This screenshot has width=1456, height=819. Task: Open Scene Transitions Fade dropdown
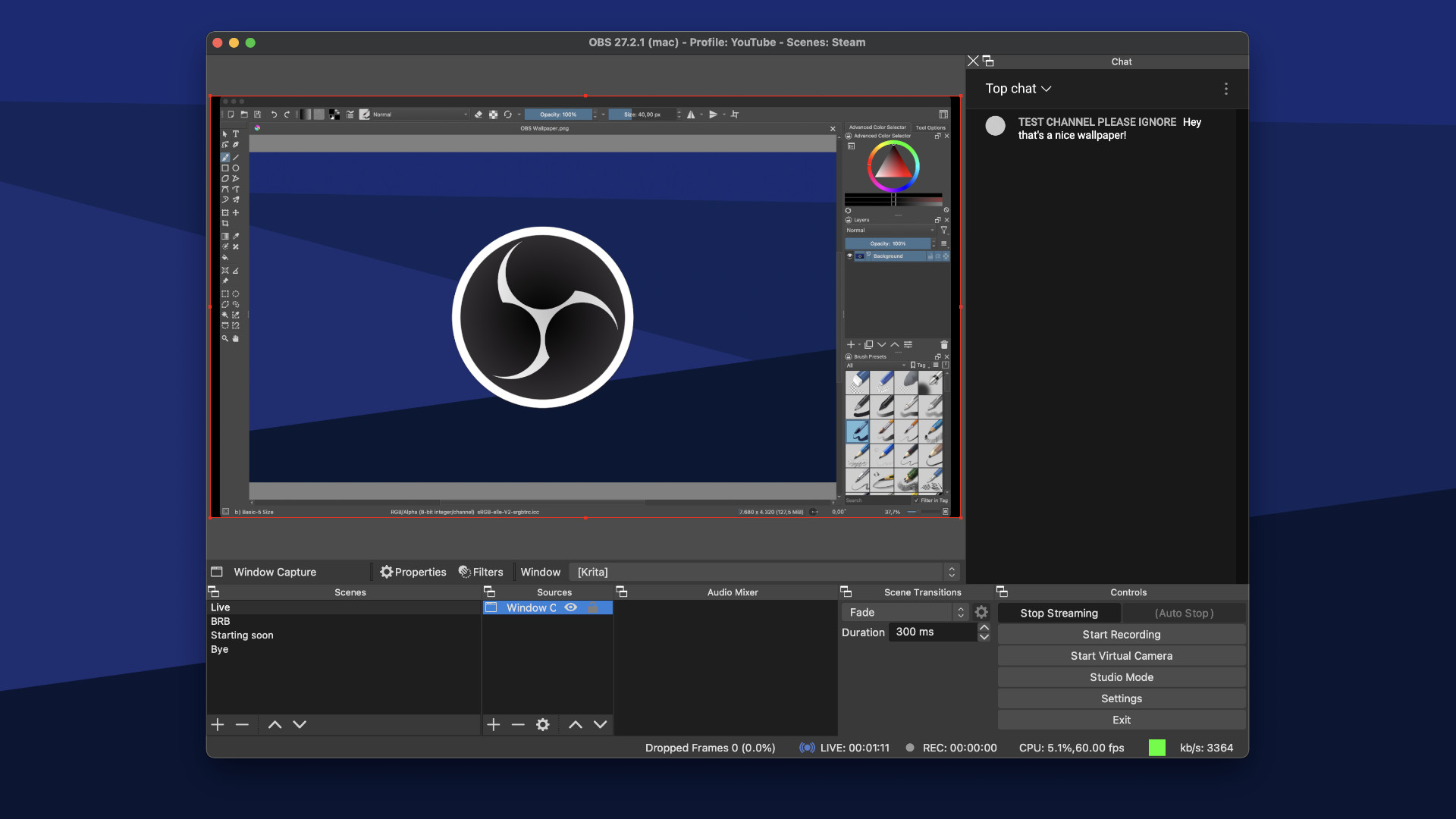902,612
